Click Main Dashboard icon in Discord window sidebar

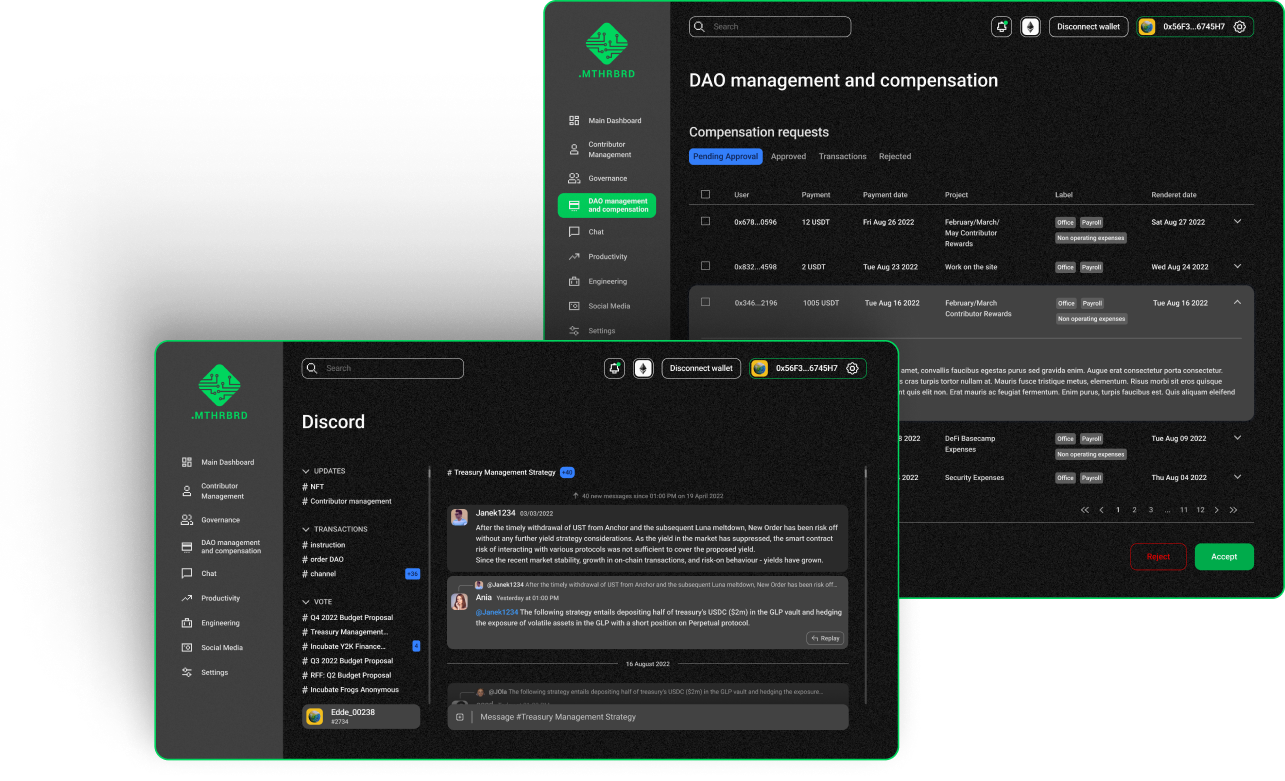click(187, 462)
